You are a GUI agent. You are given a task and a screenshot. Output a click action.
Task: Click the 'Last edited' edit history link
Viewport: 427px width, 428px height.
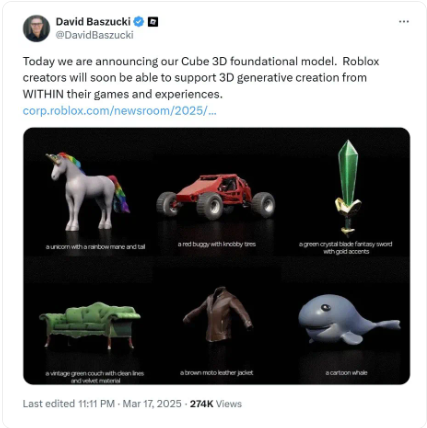69,404
